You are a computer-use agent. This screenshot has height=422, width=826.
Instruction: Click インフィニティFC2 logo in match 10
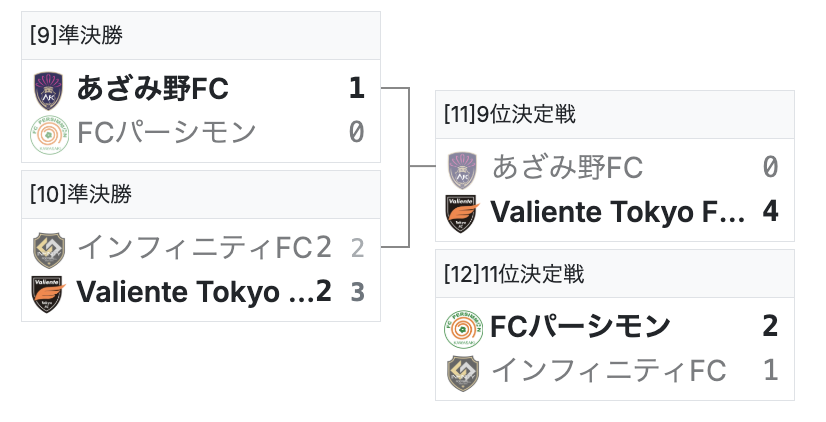(x=47, y=248)
